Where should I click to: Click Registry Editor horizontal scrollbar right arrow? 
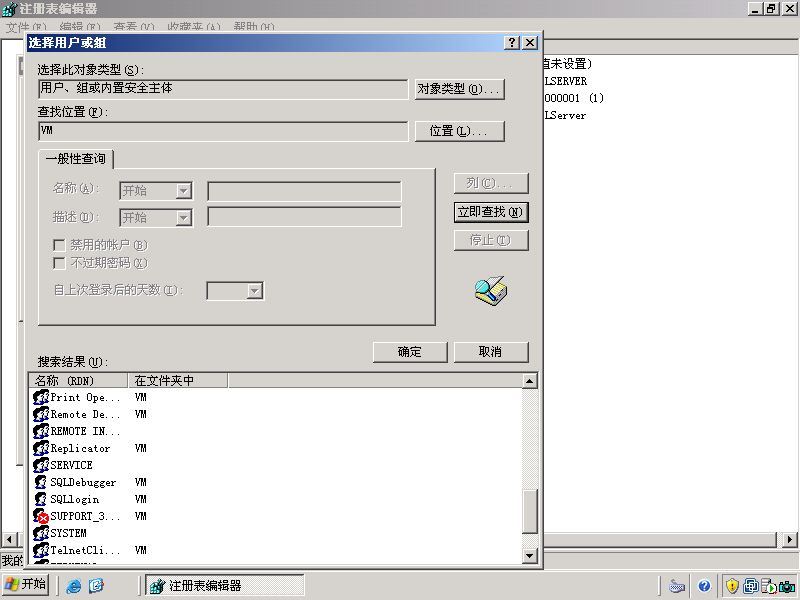point(789,539)
